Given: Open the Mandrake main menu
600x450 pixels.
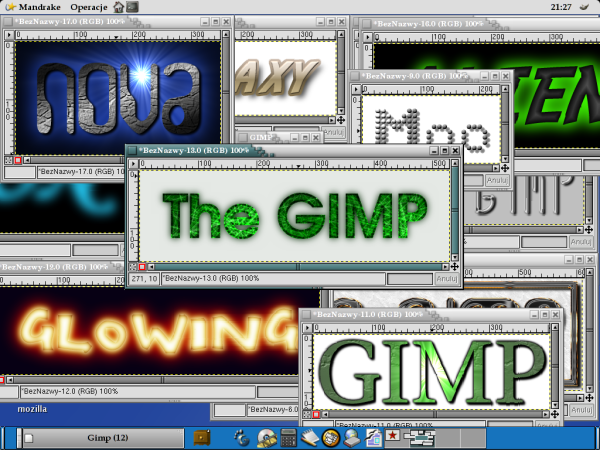Looking at the screenshot, I should click(33, 7).
